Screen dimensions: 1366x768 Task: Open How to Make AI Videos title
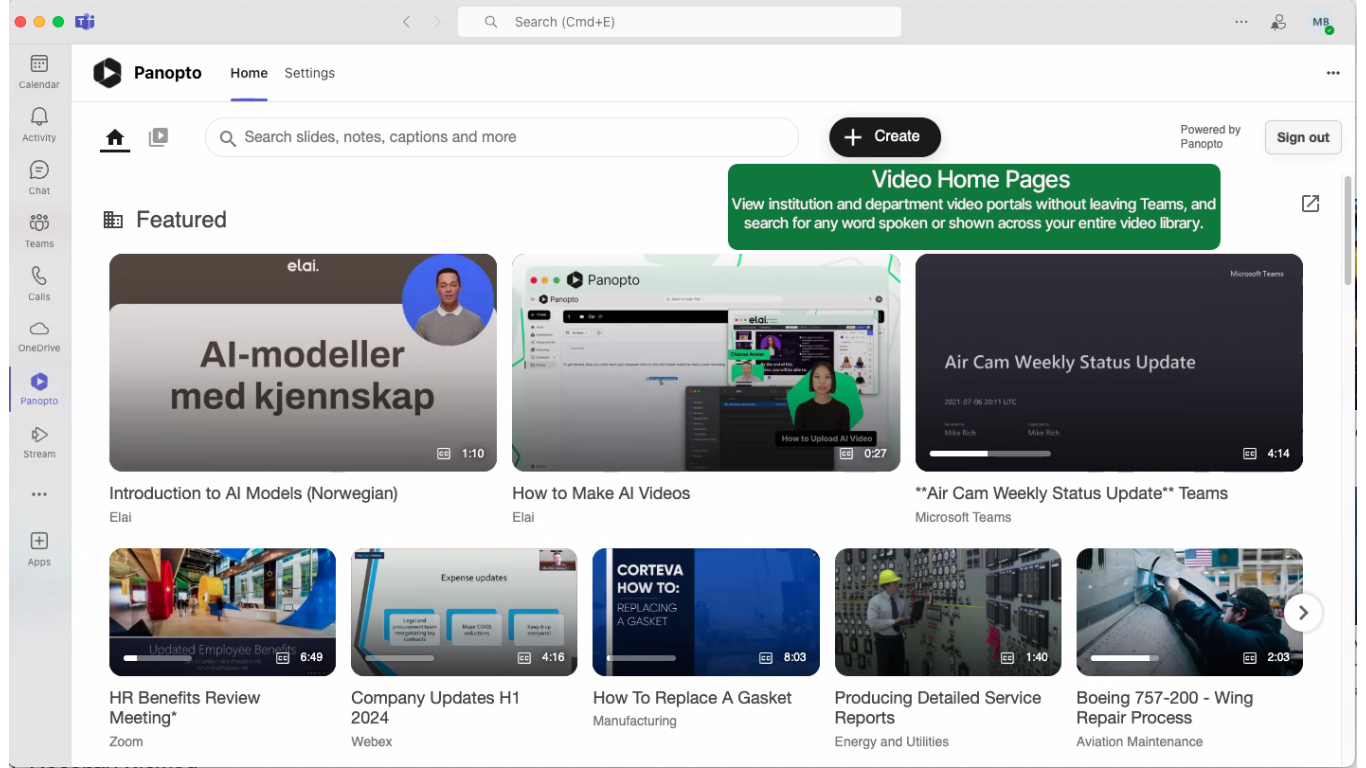[x=601, y=493]
